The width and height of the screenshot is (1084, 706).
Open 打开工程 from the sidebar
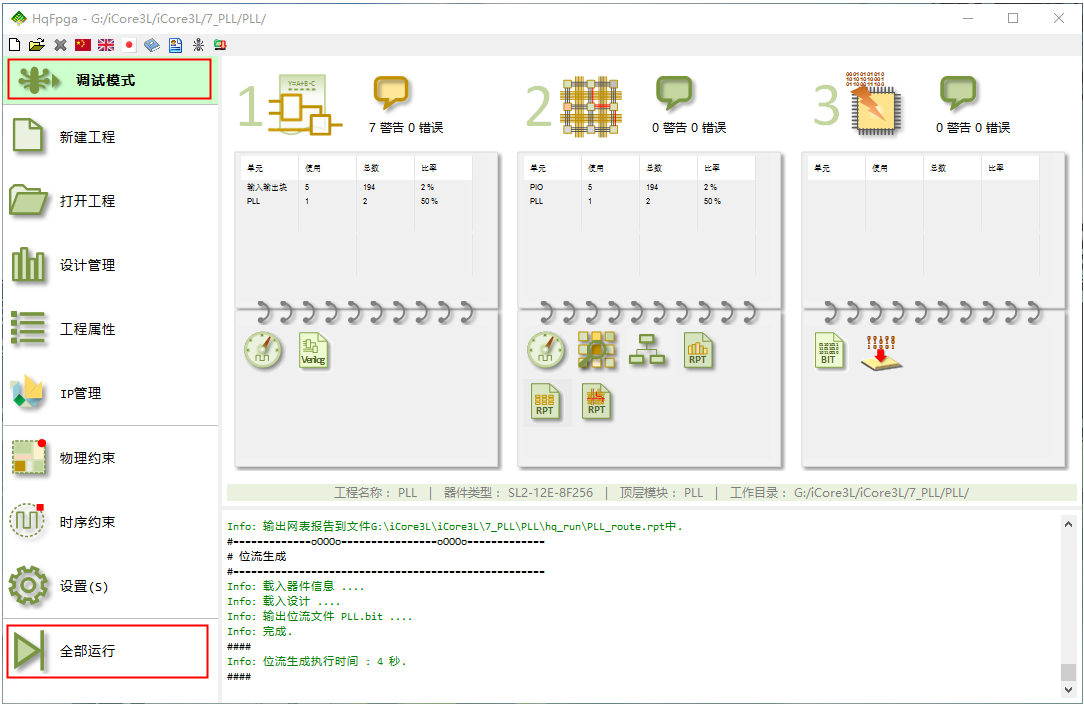coord(87,201)
